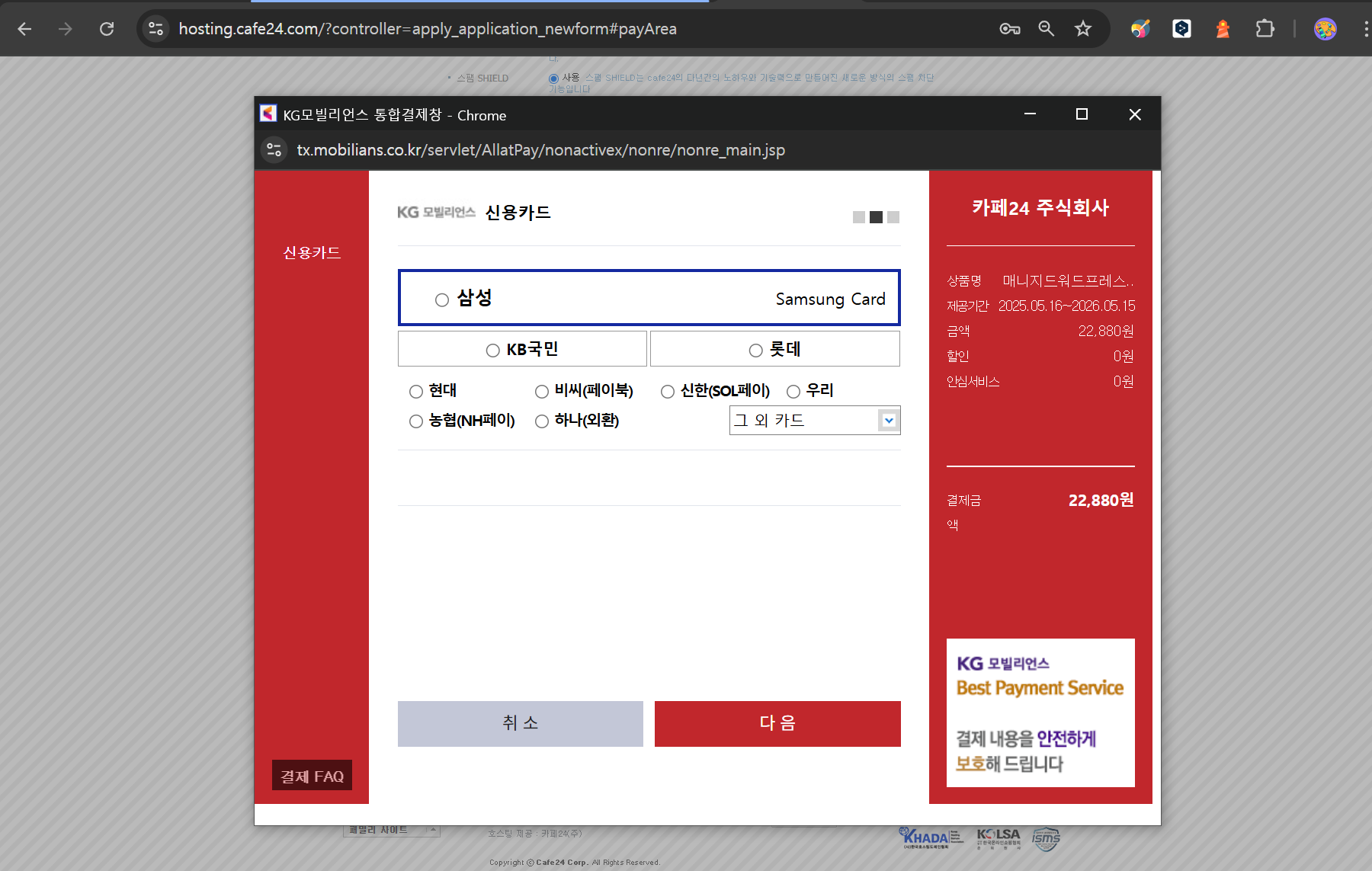The width and height of the screenshot is (1372, 871).
Task: Select the KB국민 card option
Action: (x=492, y=350)
